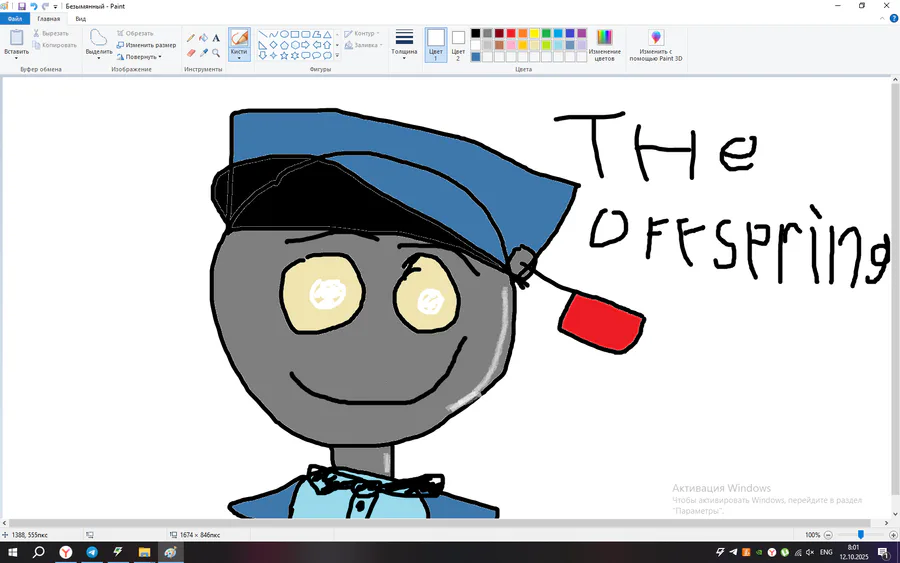Click the ENG language indicator

point(826,552)
